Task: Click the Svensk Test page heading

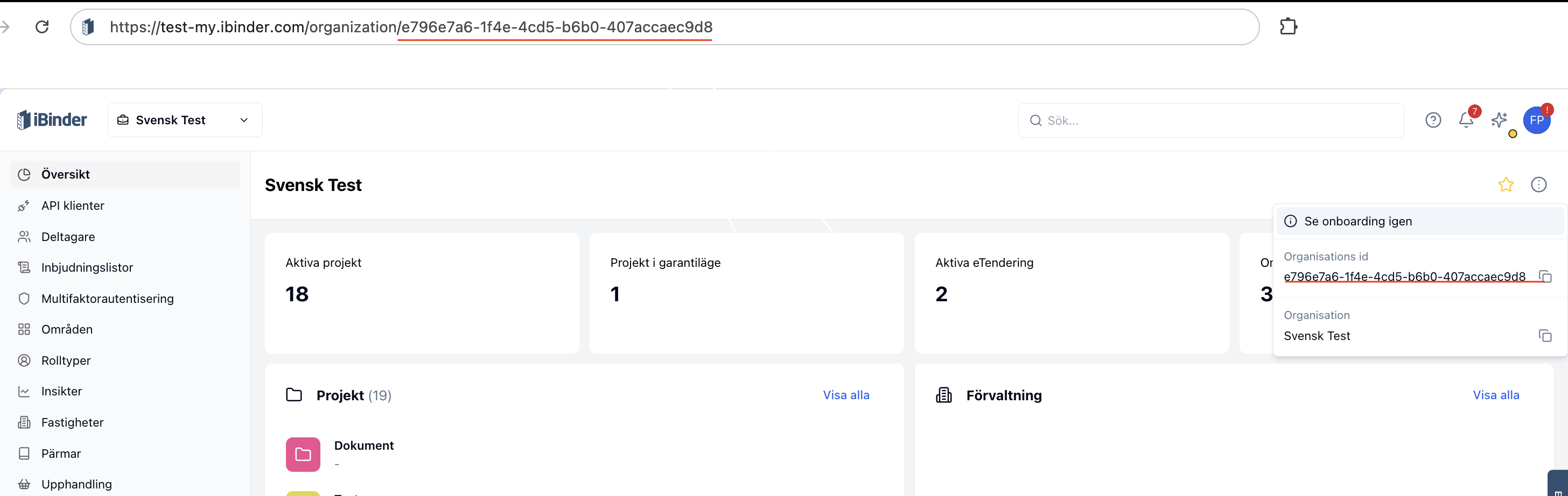Action: point(313,185)
